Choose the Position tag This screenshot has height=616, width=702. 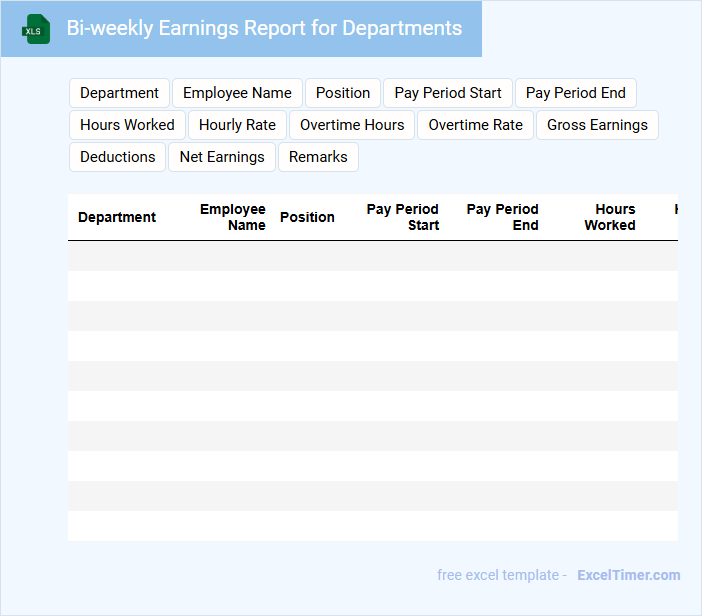point(343,93)
